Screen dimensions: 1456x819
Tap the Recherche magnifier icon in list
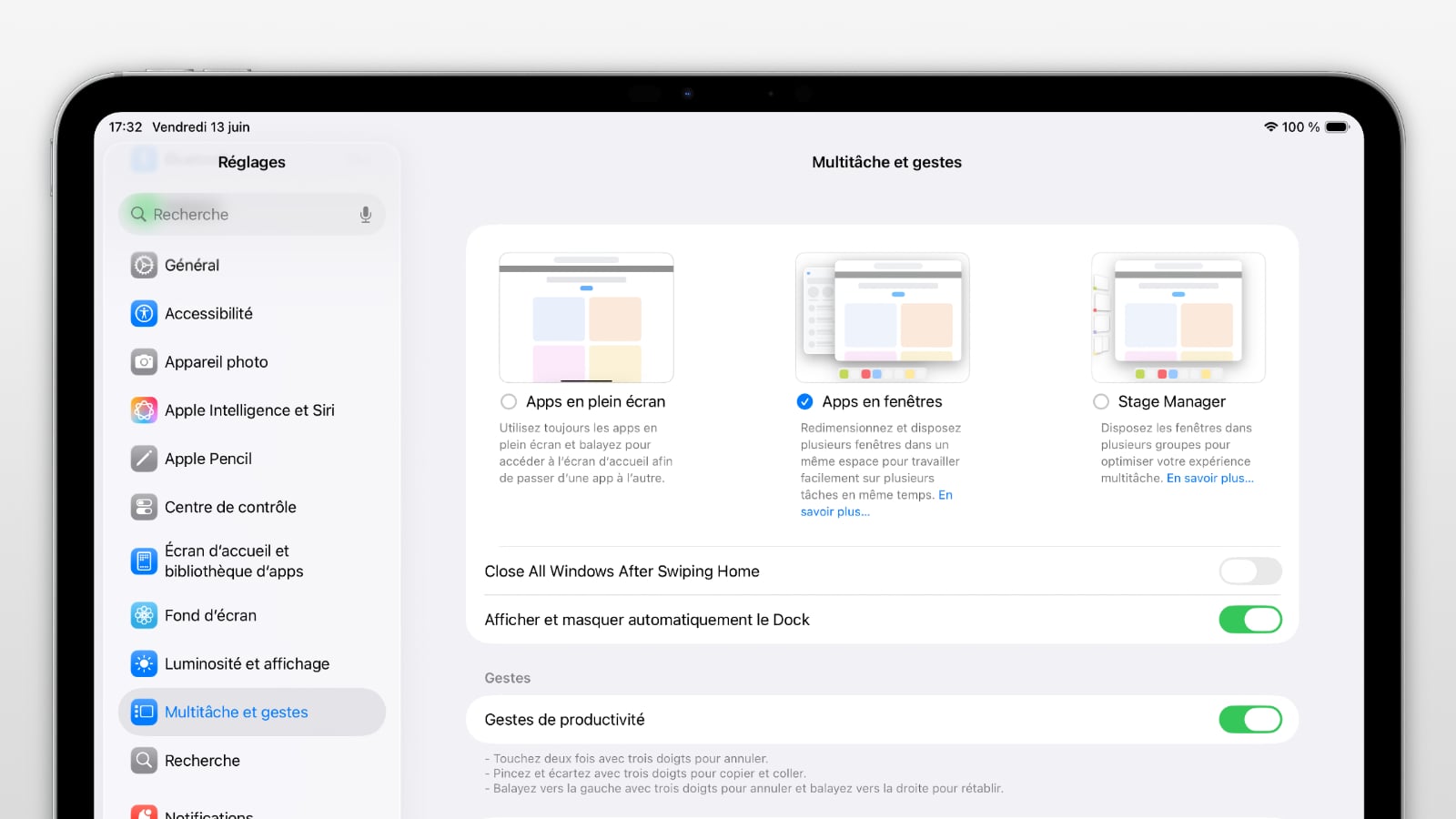(144, 760)
